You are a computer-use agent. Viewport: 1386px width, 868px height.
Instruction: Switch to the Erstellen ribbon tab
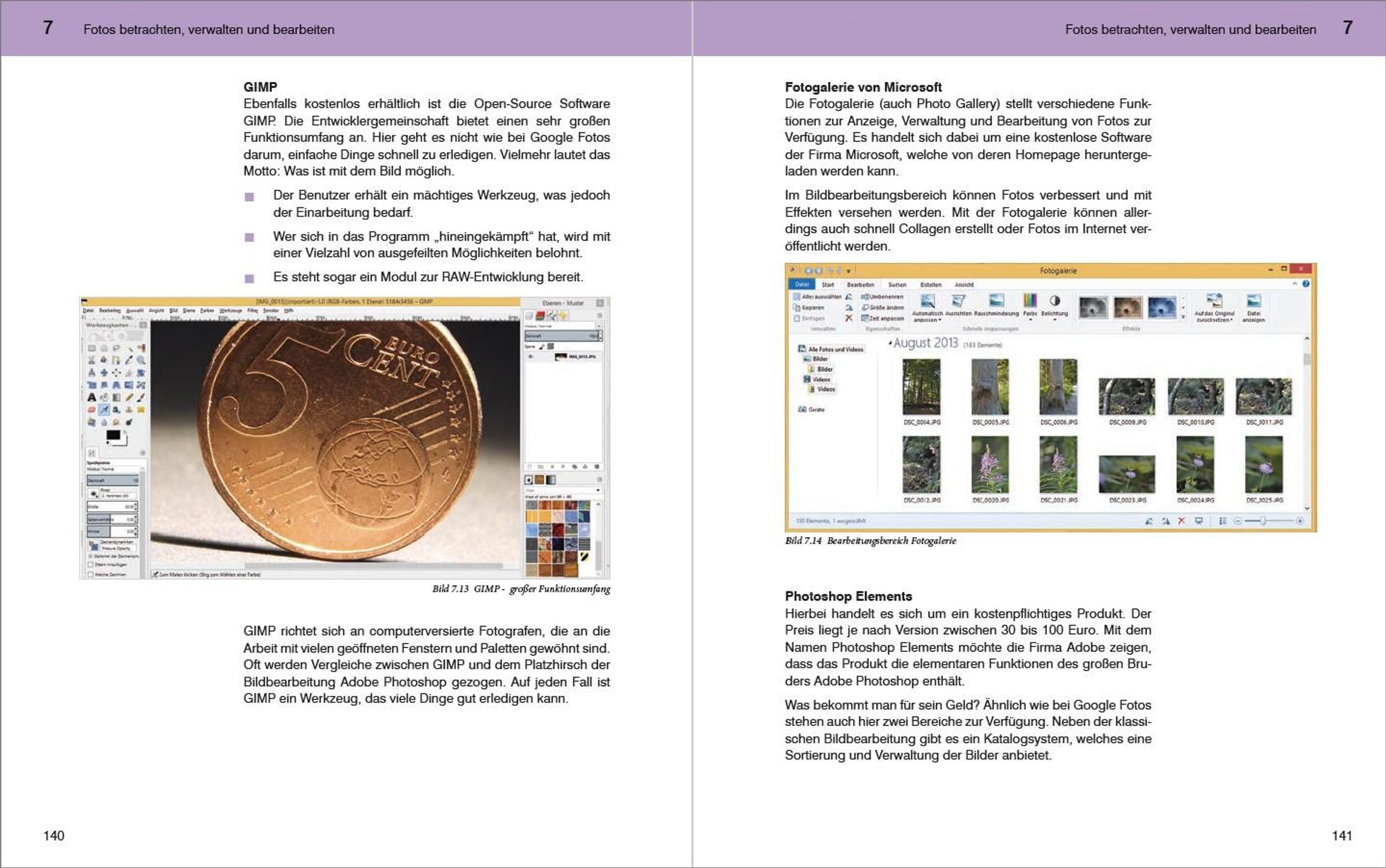pyautogui.click(x=931, y=285)
